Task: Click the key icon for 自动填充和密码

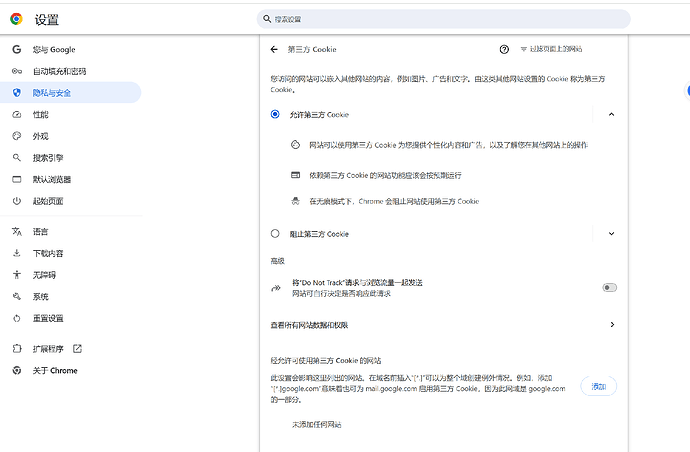Action: 17,71
